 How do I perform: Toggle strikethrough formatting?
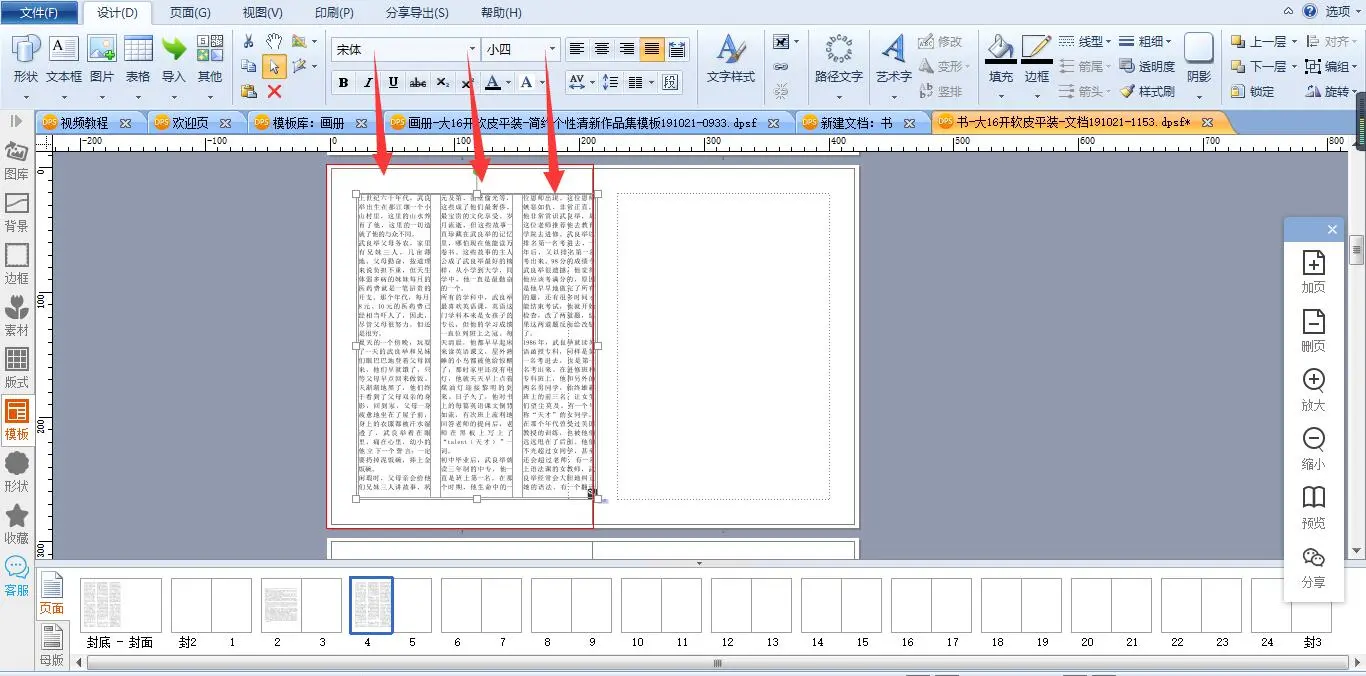(x=418, y=82)
